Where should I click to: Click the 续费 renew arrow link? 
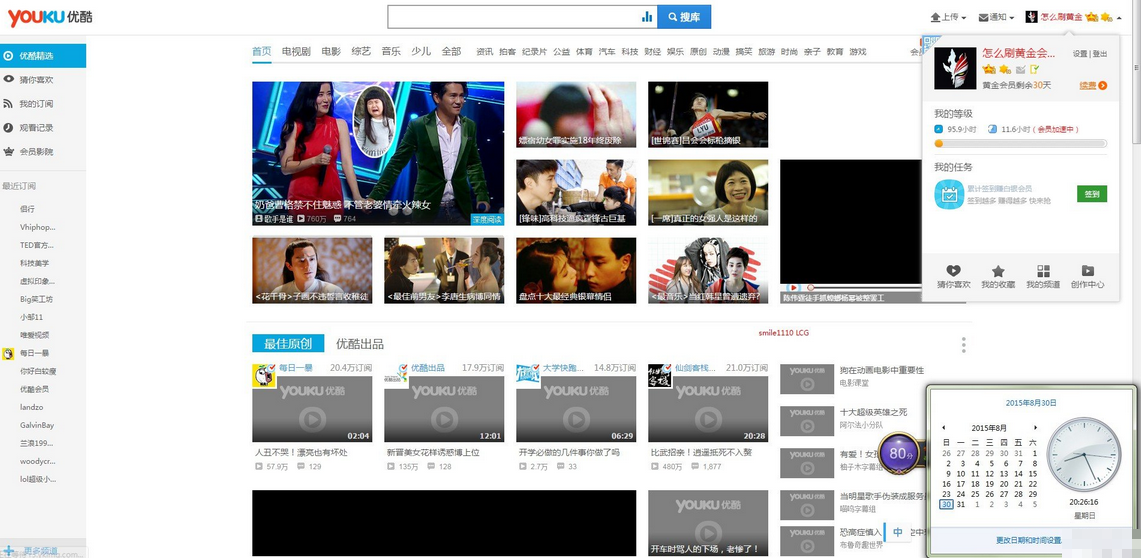point(1093,85)
